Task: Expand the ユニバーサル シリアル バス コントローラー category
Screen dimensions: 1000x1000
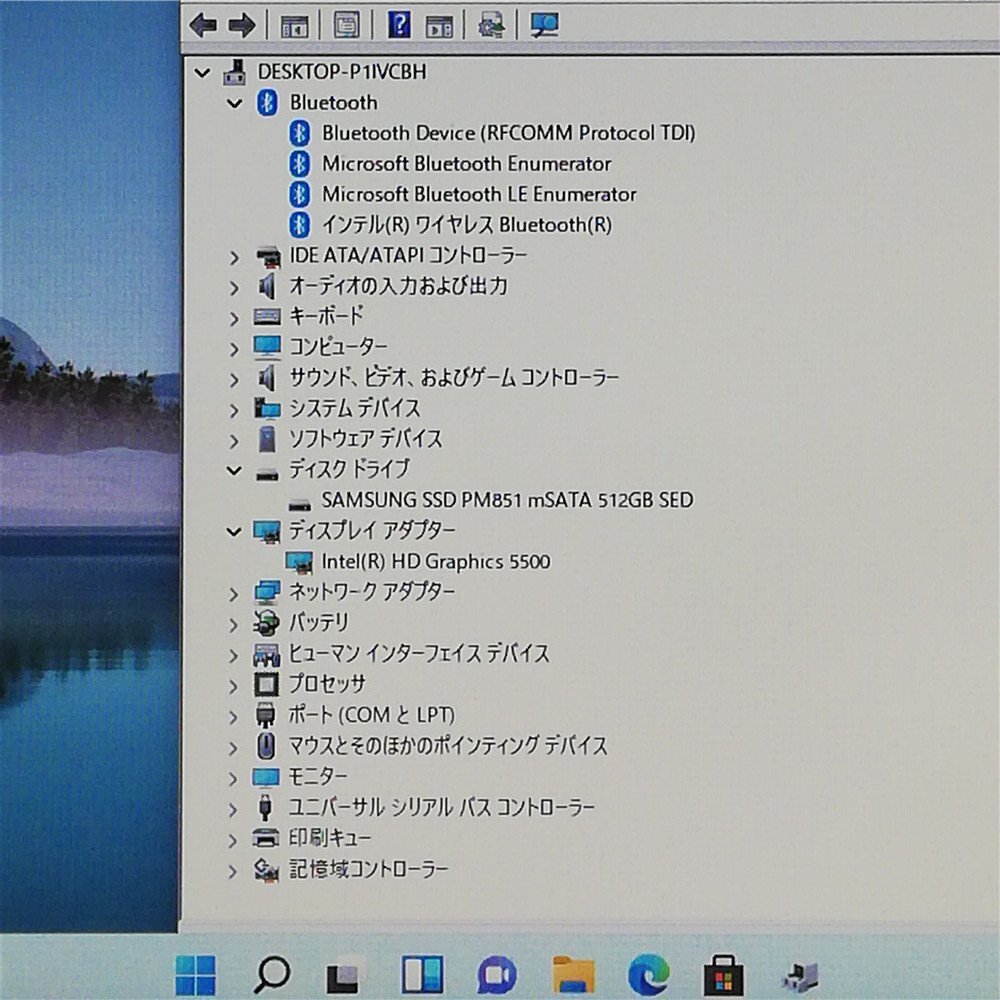Action: (234, 807)
